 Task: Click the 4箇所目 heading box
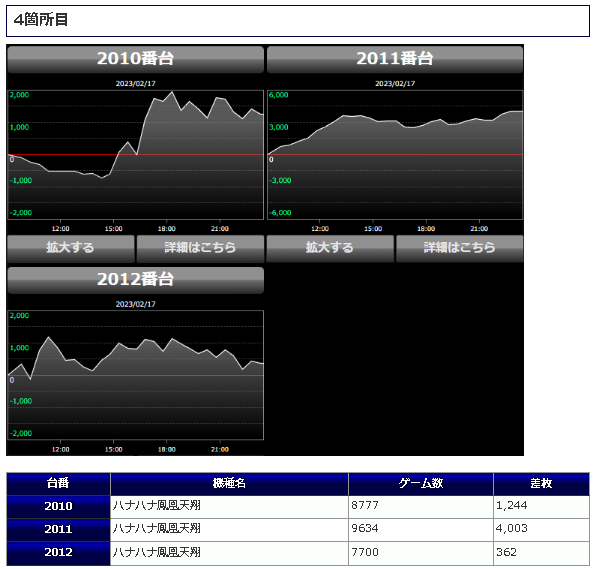click(x=298, y=21)
